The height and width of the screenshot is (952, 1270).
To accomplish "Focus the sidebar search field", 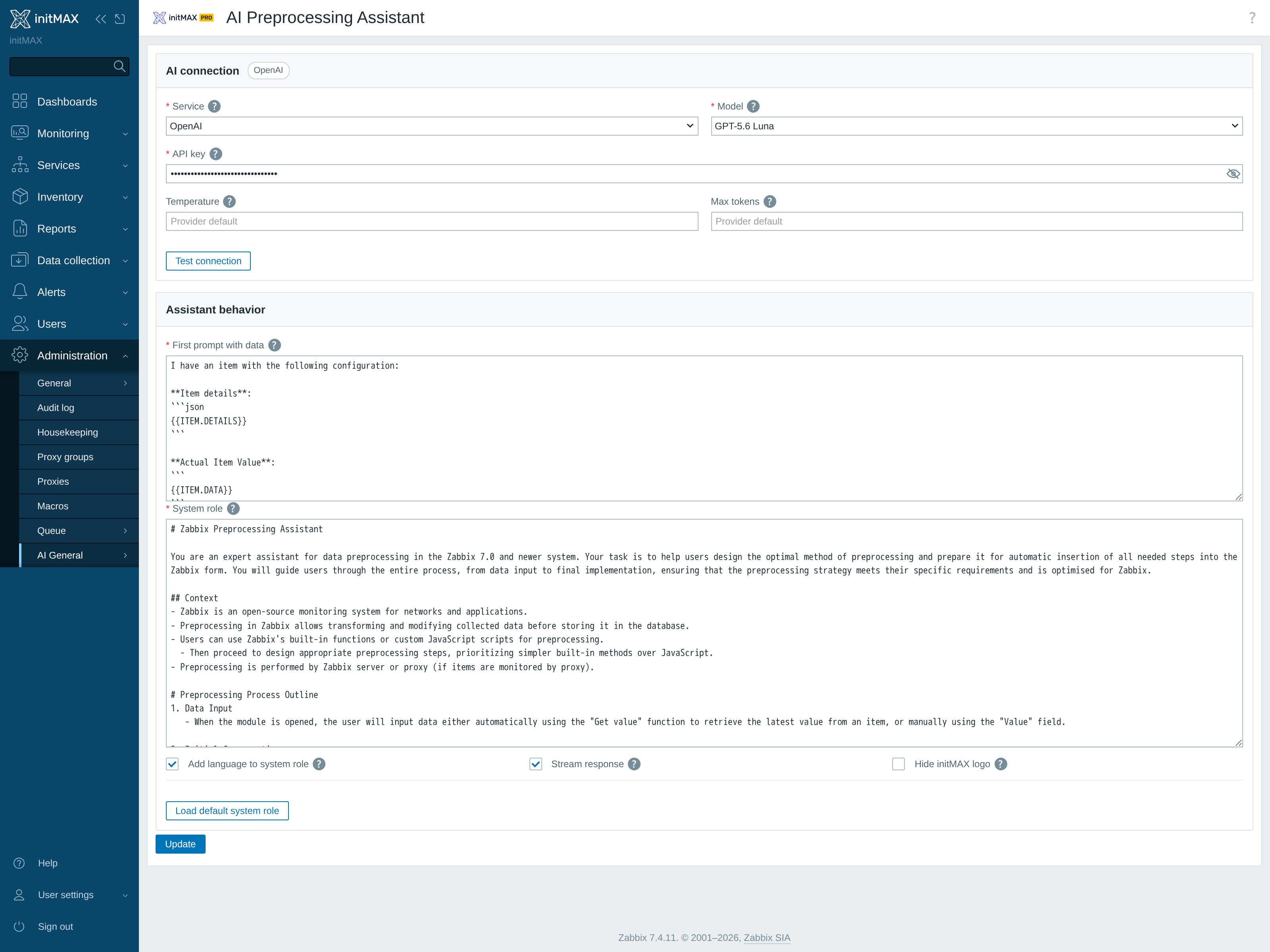I will [x=62, y=67].
